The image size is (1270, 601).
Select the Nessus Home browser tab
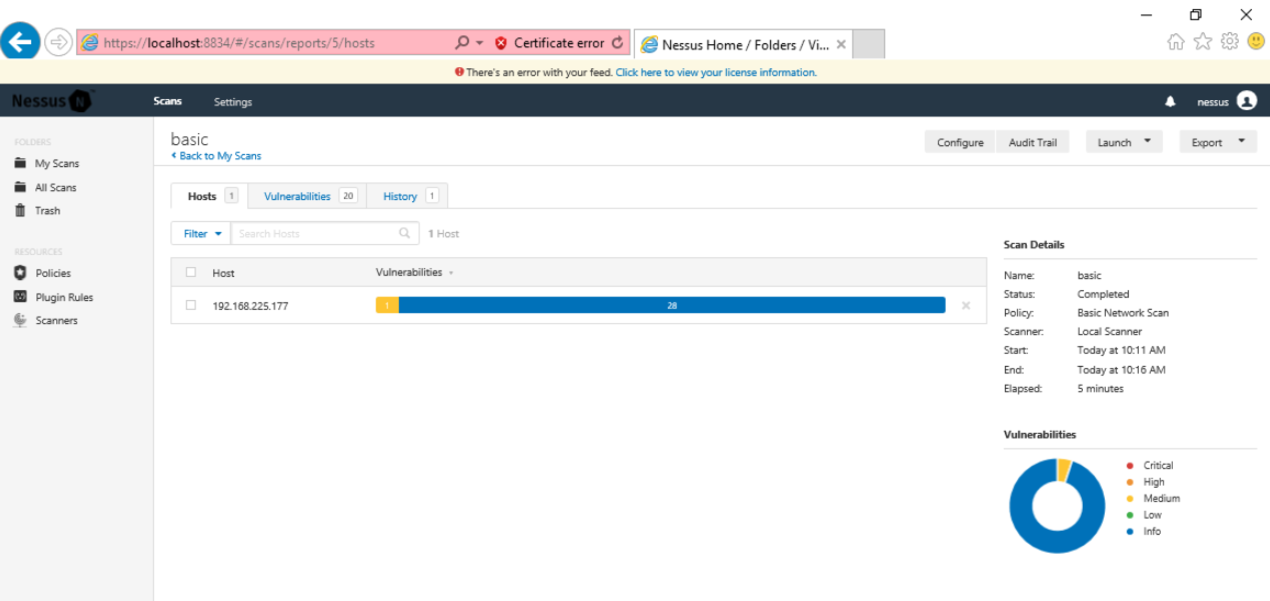744,44
